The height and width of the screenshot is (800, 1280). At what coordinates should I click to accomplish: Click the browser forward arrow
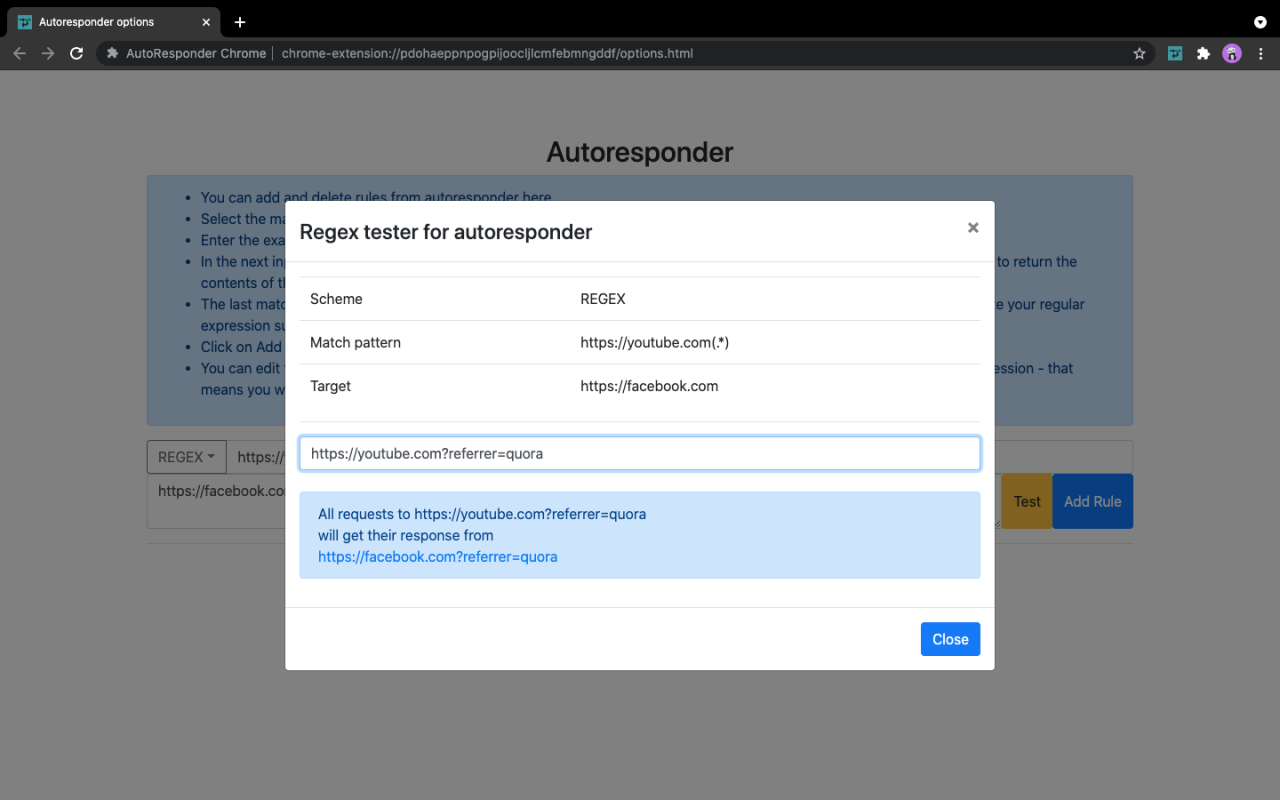pyautogui.click(x=48, y=53)
